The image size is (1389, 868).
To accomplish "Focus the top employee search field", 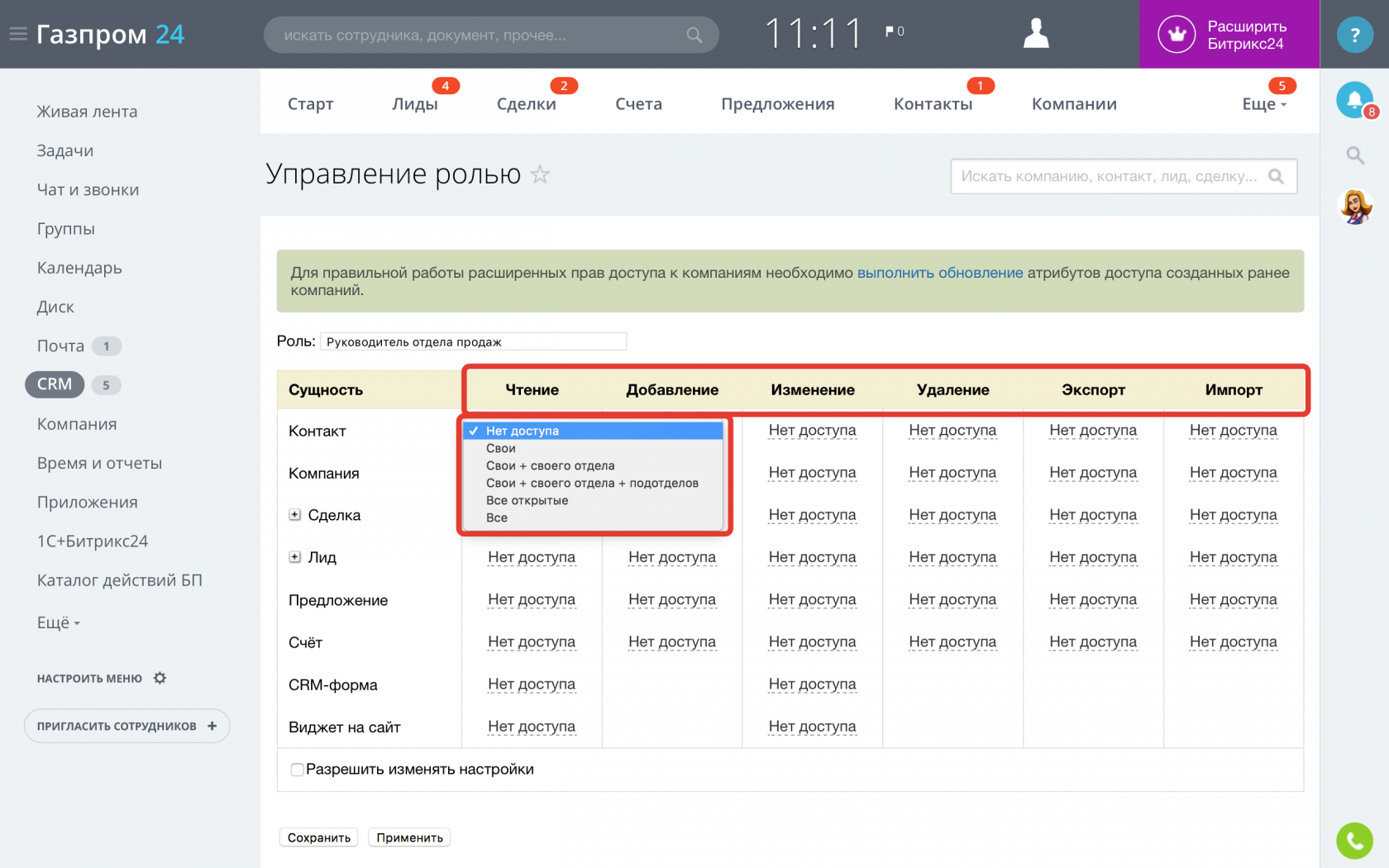I will (491, 35).
